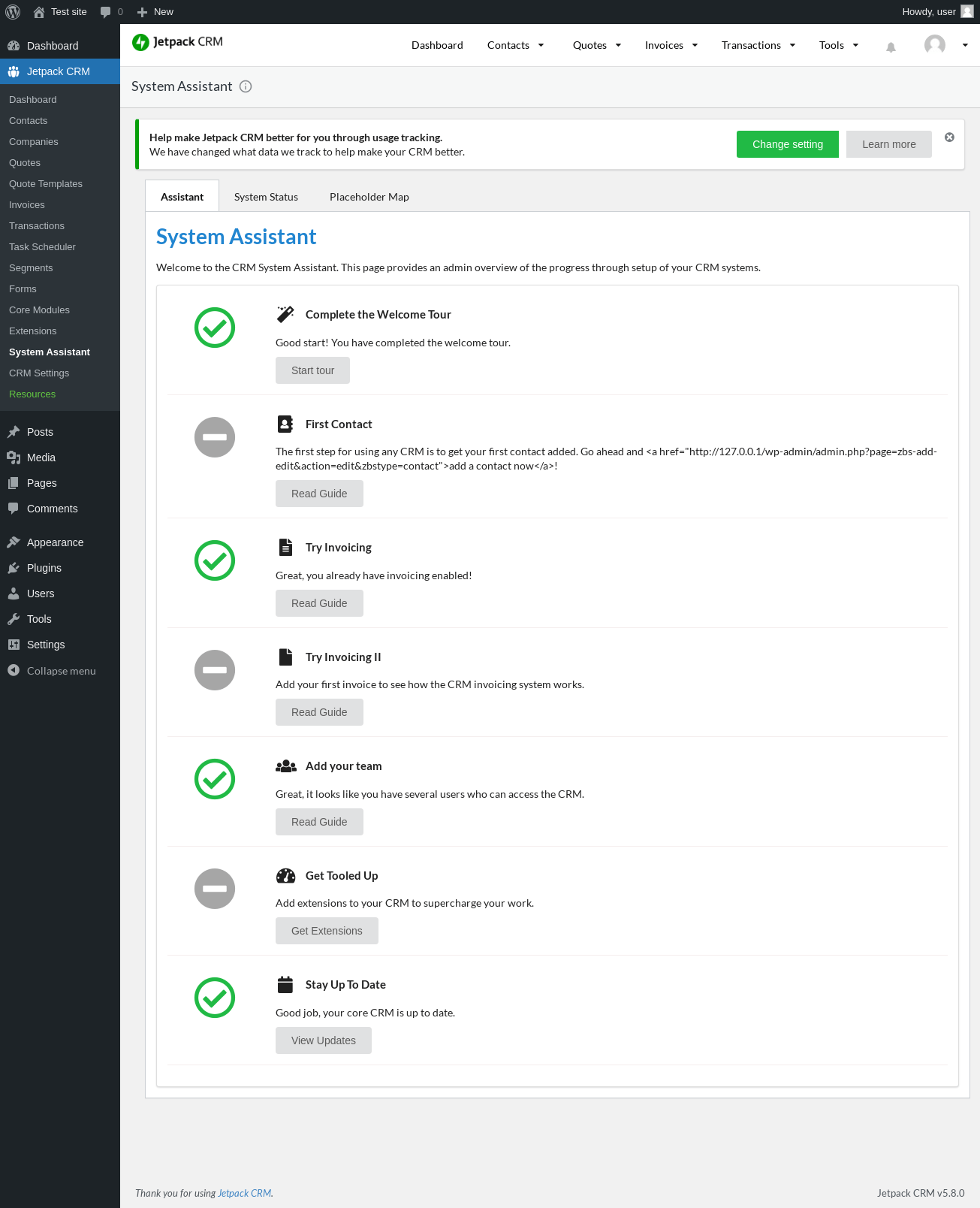Open the Jetpack CRM footer link
980x1208 pixels.
(244, 1193)
